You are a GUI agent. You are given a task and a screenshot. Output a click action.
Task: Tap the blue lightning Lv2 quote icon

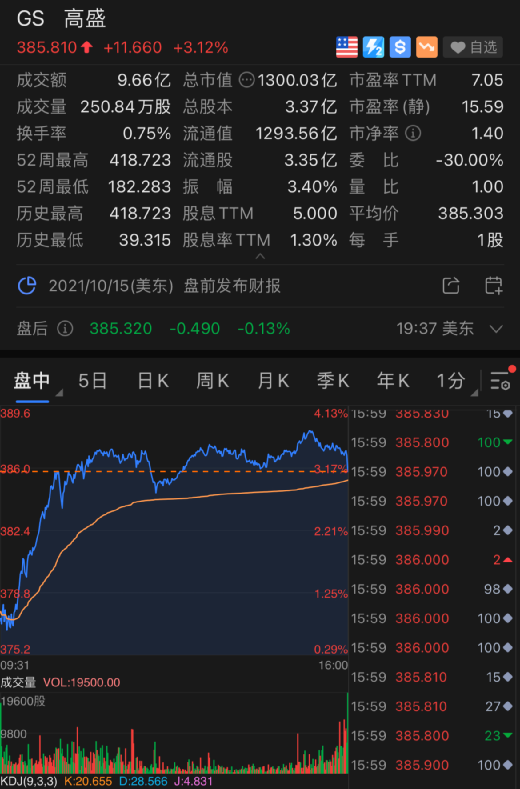(x=374, y=47)
